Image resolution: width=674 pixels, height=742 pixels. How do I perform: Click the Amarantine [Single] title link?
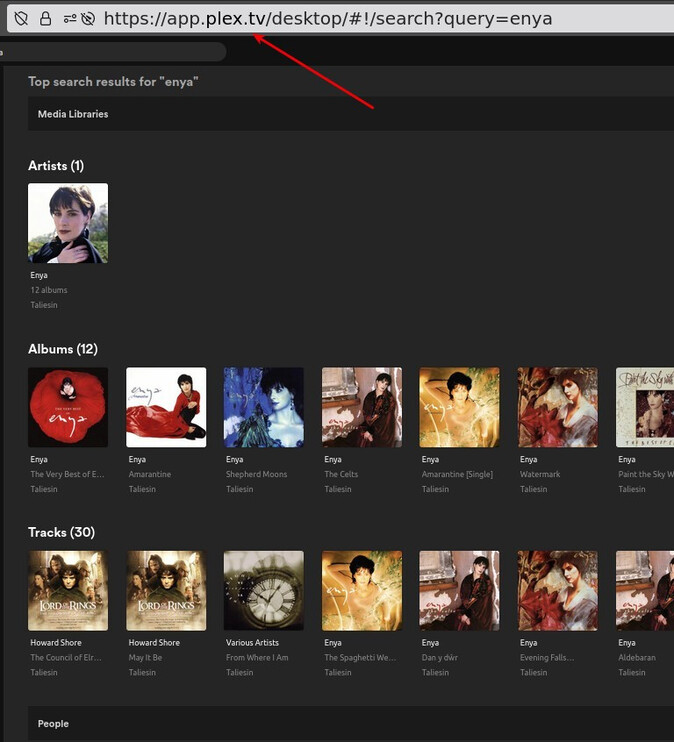(457, 474)
